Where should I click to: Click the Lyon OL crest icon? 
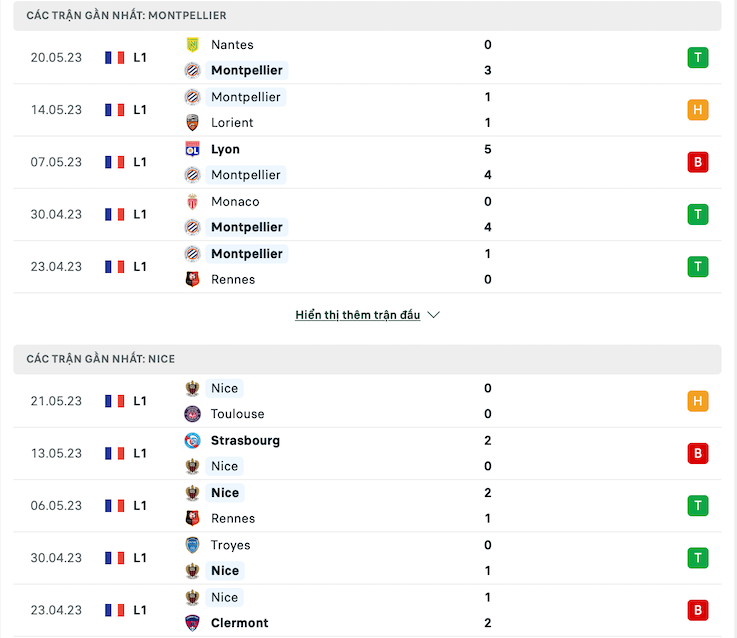192,150
